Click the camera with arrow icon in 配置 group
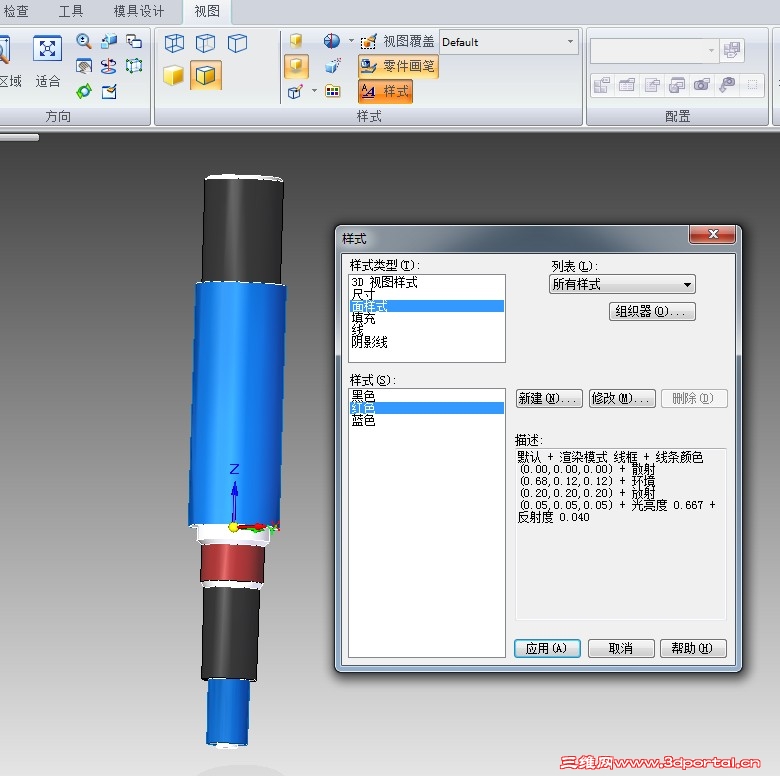 727,85
